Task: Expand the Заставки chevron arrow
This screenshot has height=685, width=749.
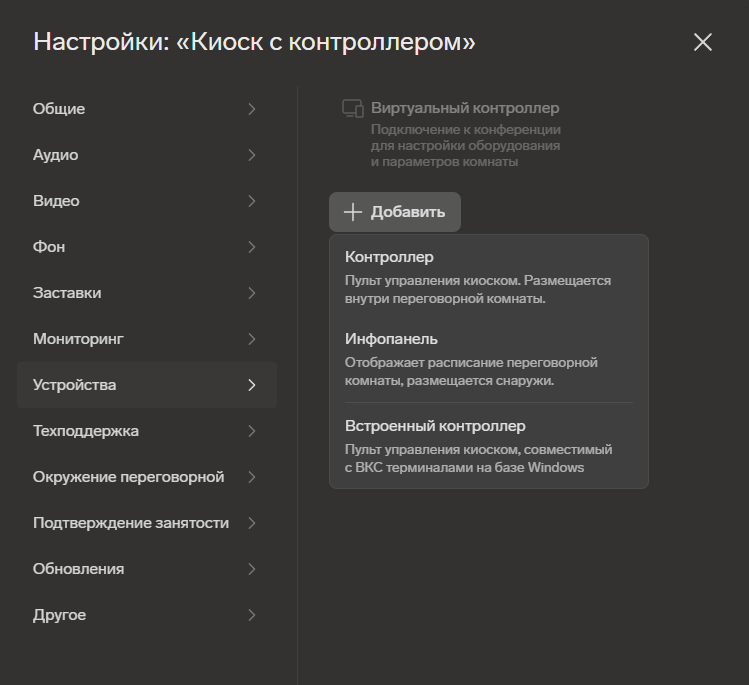Action: click(251, 293)
